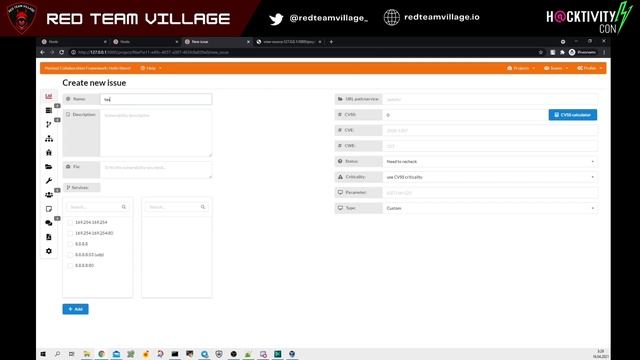Open the gear settings sidebar icon
This screenshot has height=360, width=640.
pyautogui.click(x=49, y=251)
